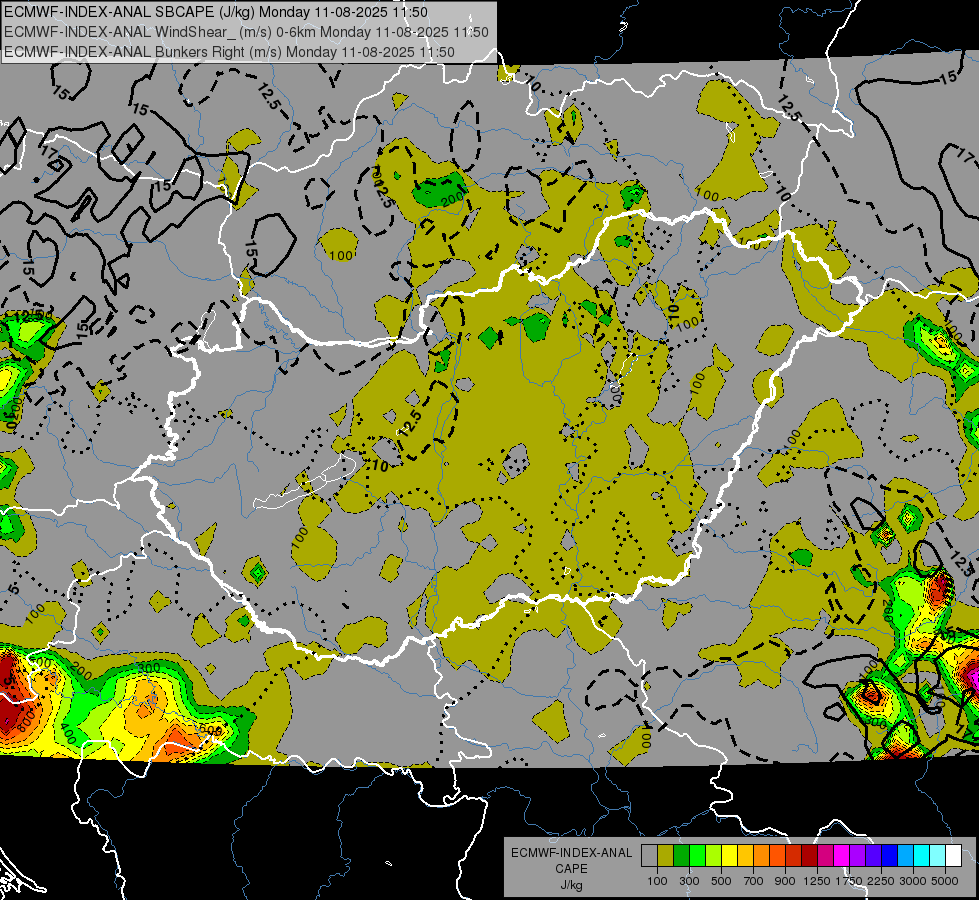The width and height of the screenshot is (979, 900).
Task: Click the 'SBCAPE (J/kg)' title line
Action: tap(216, 12)
